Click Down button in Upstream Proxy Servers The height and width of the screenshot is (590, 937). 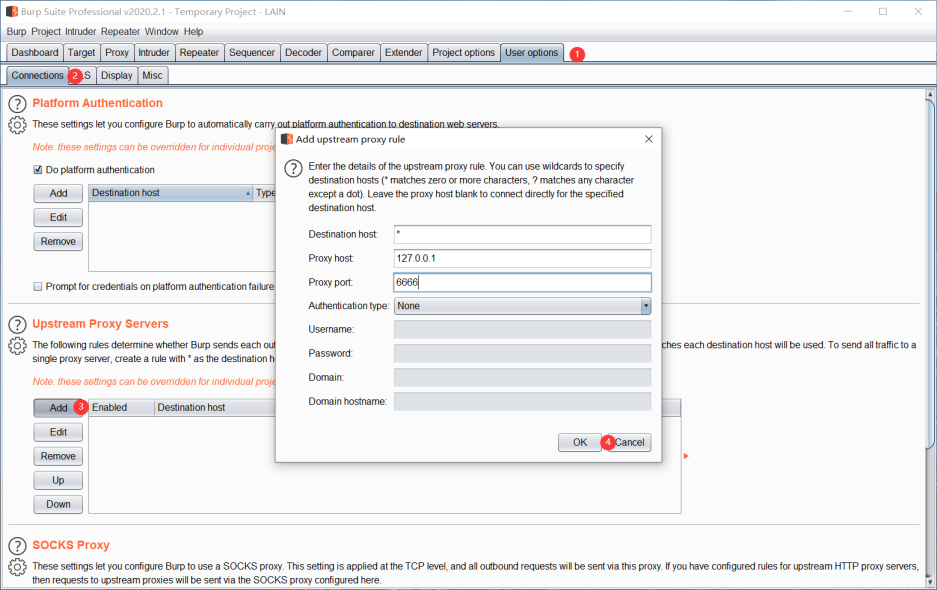point(58,505)
